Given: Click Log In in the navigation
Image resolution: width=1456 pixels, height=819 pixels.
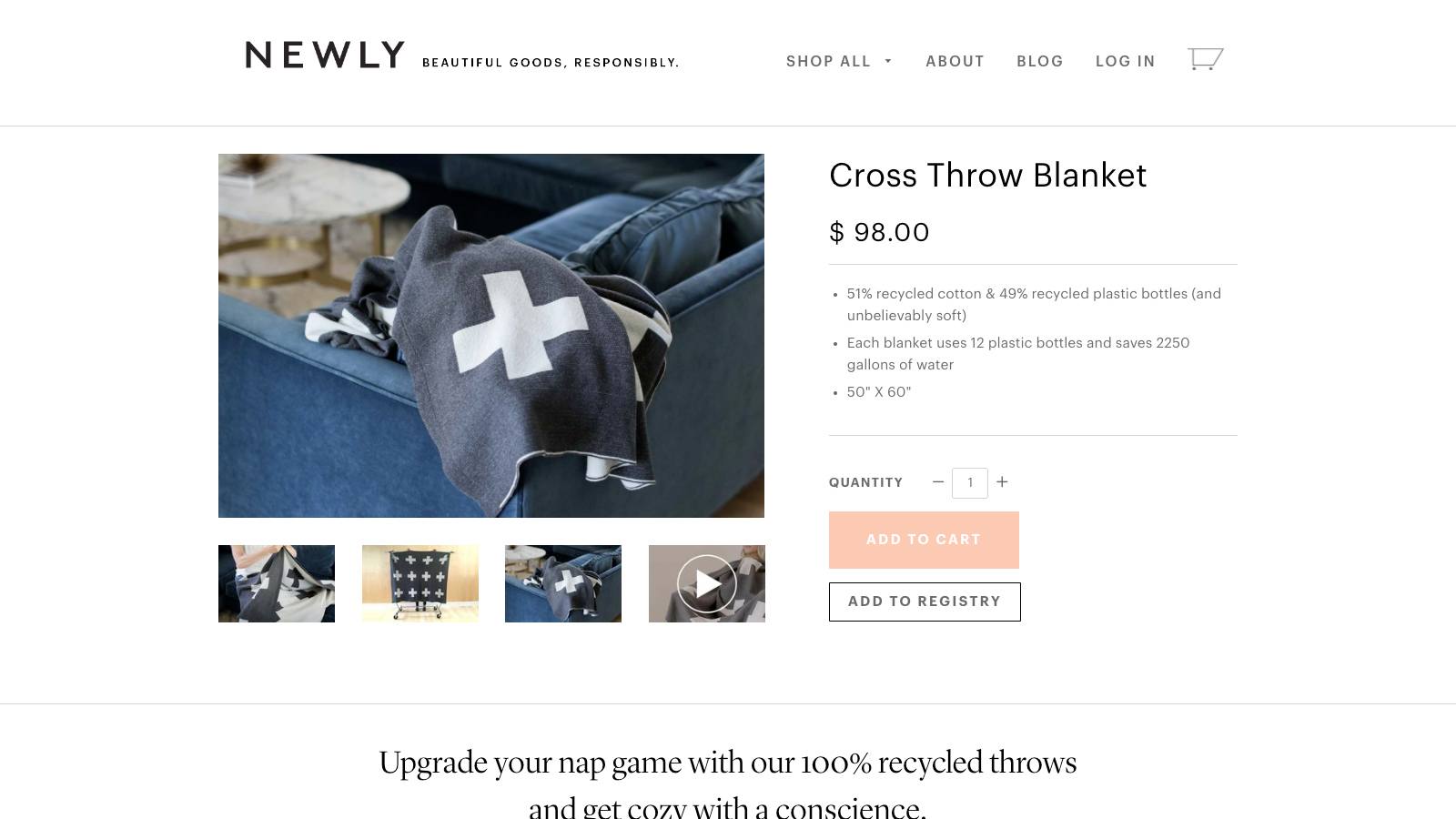Looking at the screenshot, I should point(1126,61).
